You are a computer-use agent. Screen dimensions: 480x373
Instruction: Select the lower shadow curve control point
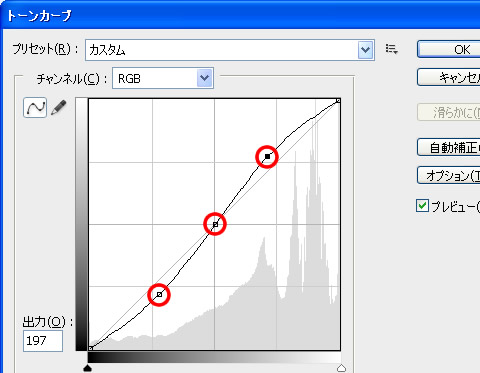pyautogui.click(x=159, y=295)
